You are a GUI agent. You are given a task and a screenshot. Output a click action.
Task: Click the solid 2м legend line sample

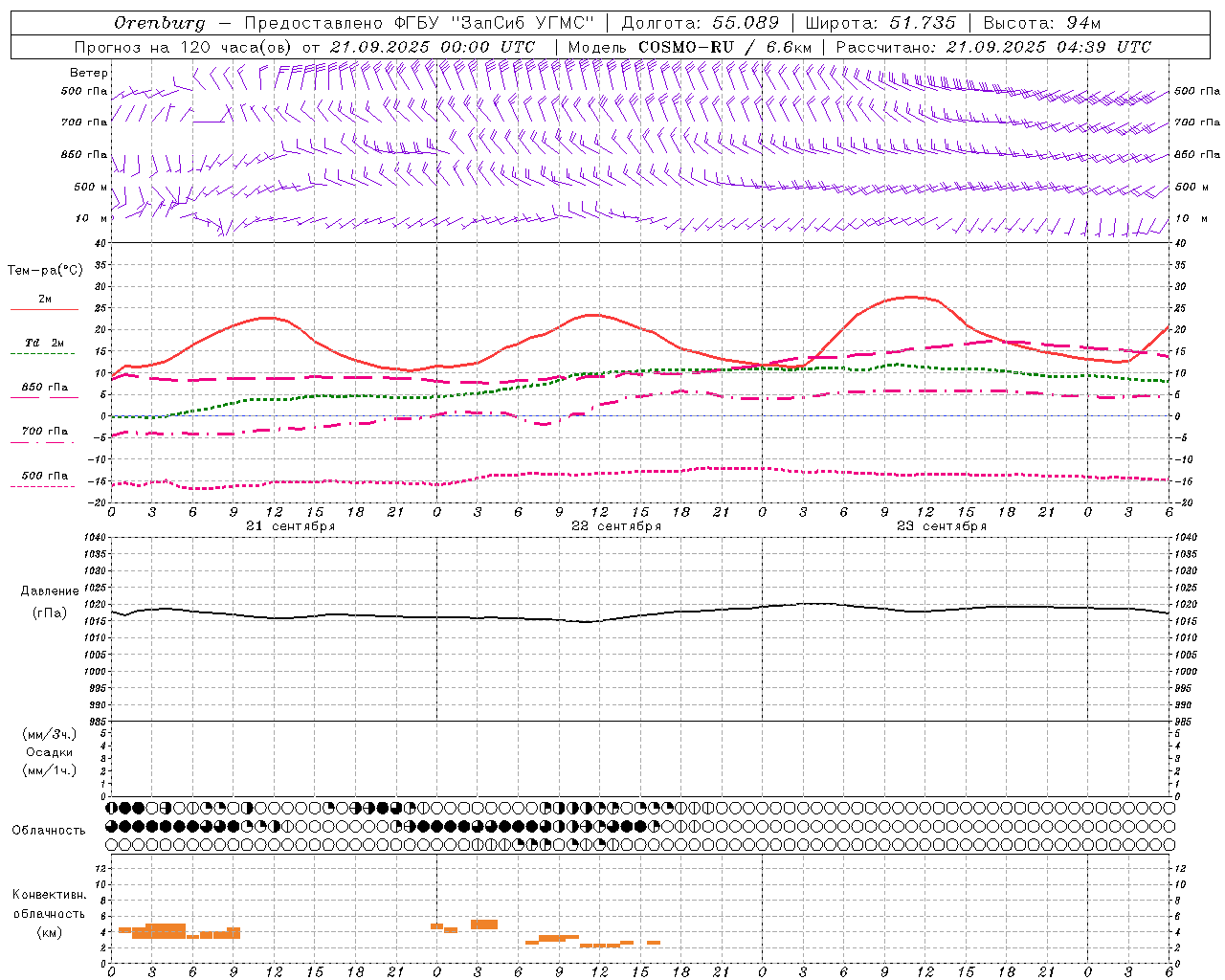[x=44, y=309]
